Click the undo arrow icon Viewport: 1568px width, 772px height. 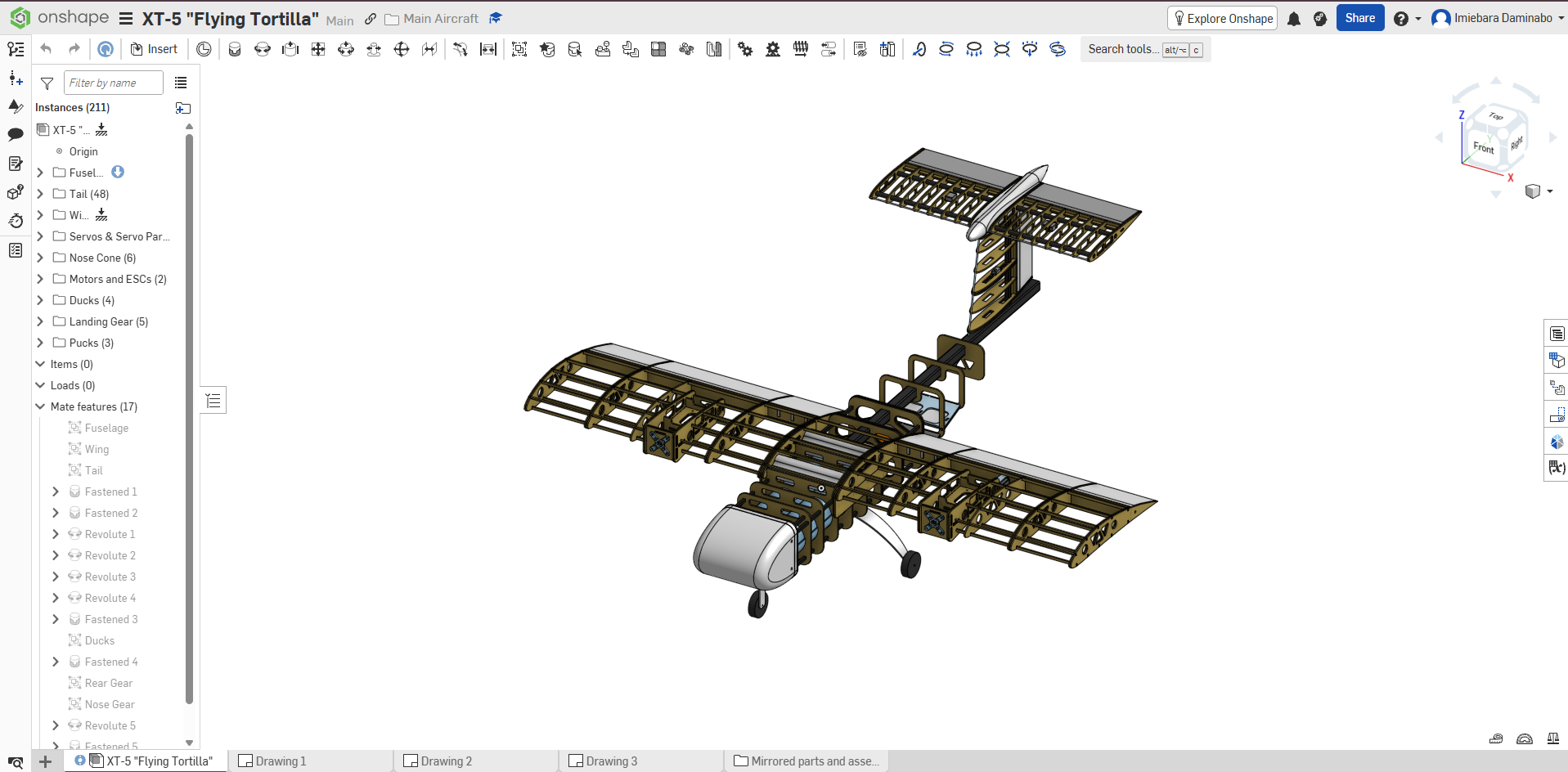click(46, 49)
